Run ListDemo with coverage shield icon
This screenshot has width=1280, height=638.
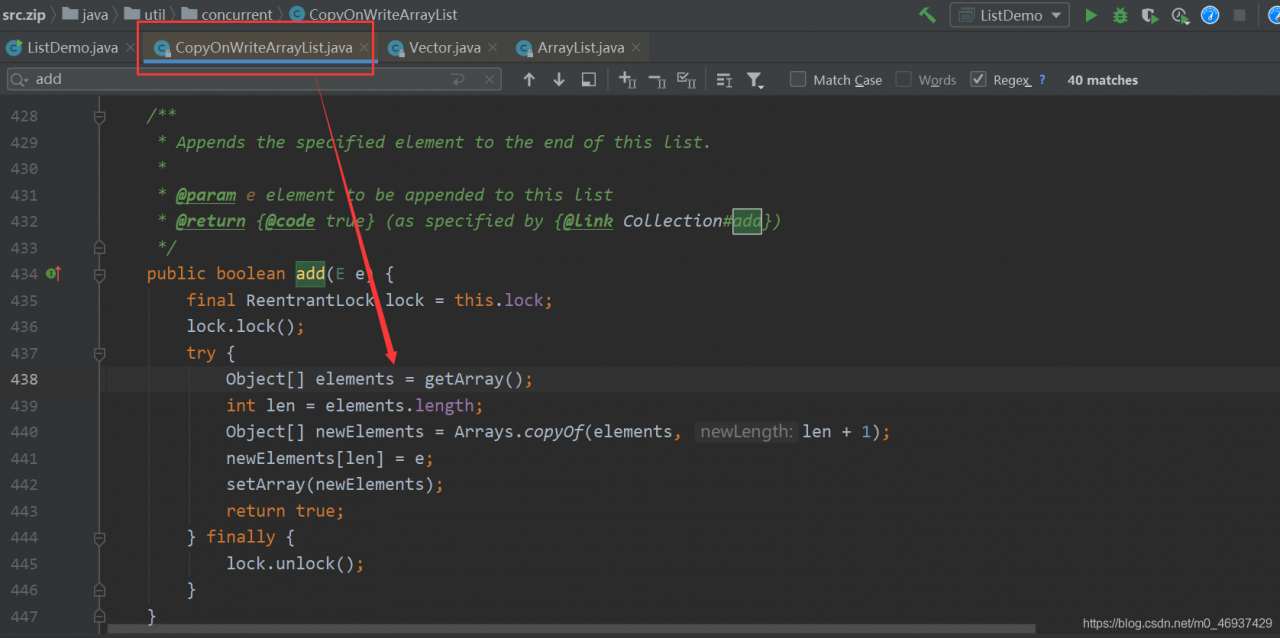coord(1150,15)
